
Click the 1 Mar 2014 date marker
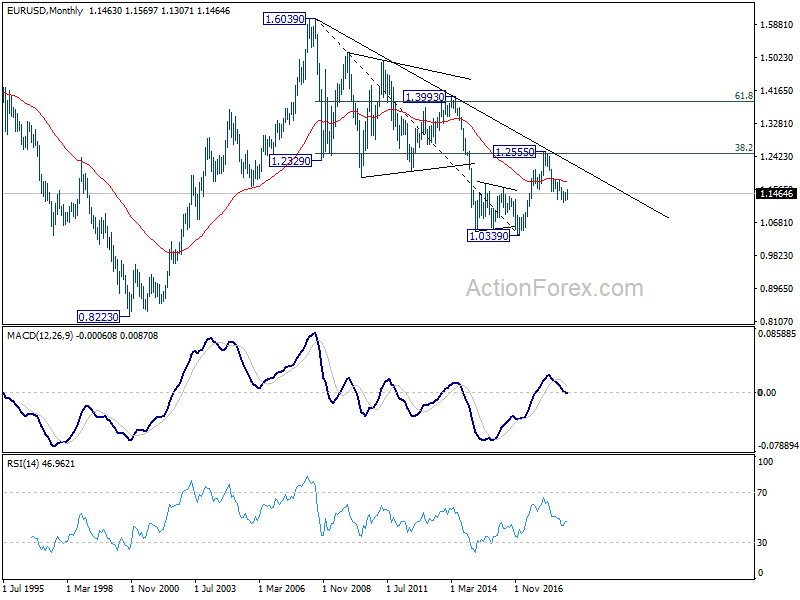[473, 588]
